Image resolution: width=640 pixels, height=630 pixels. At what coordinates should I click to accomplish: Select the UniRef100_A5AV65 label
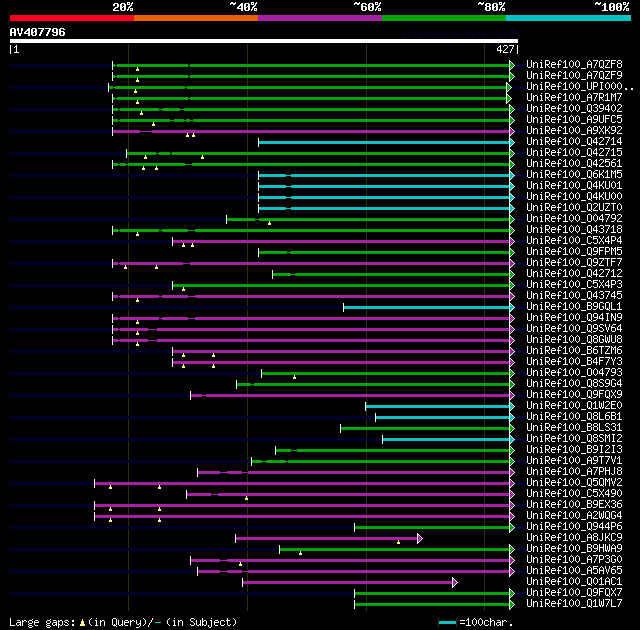[574, 571]
